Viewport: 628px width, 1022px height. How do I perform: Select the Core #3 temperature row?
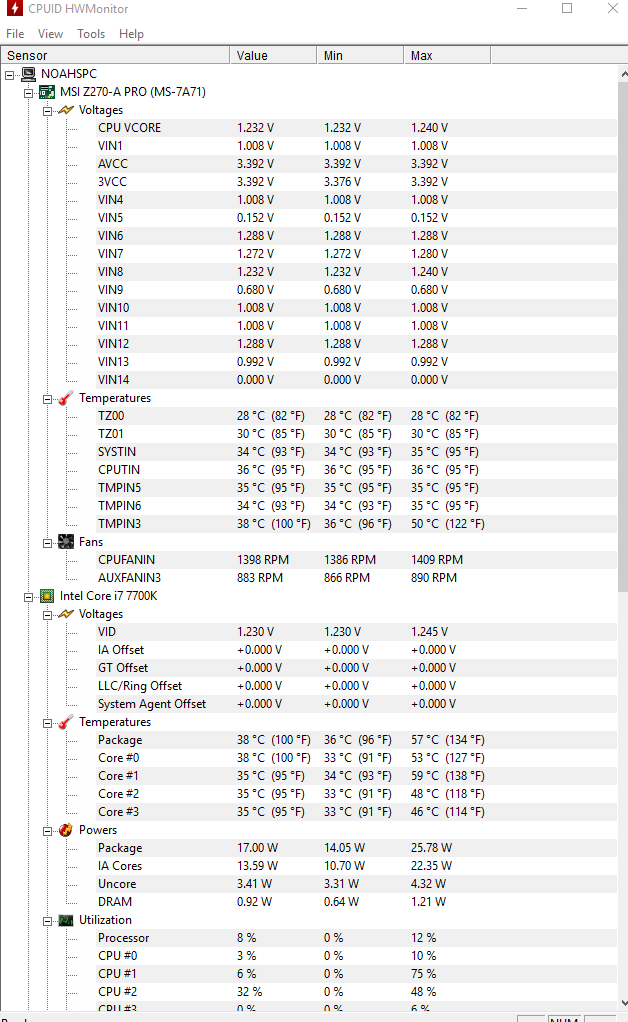(x=356, y=811)
